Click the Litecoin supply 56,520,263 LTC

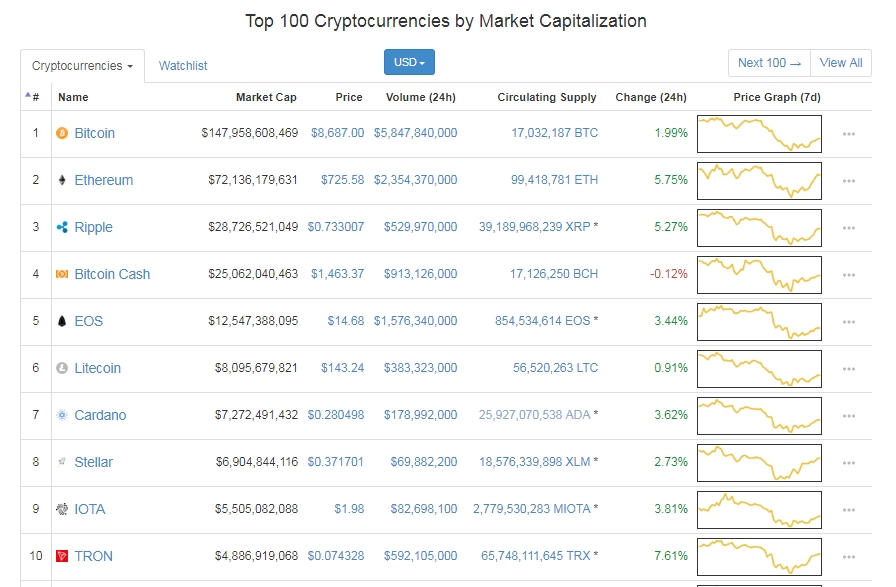(555, 368)
